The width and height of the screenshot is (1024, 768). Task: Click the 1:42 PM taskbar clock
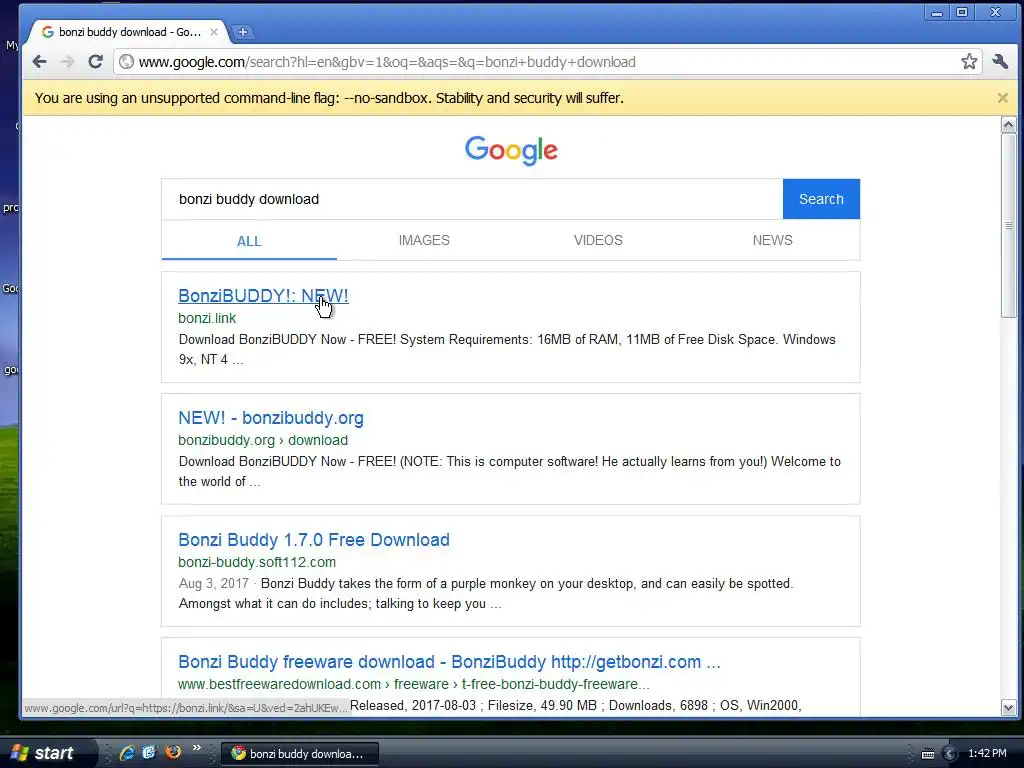pyautogui.click(x=987, y=754)
